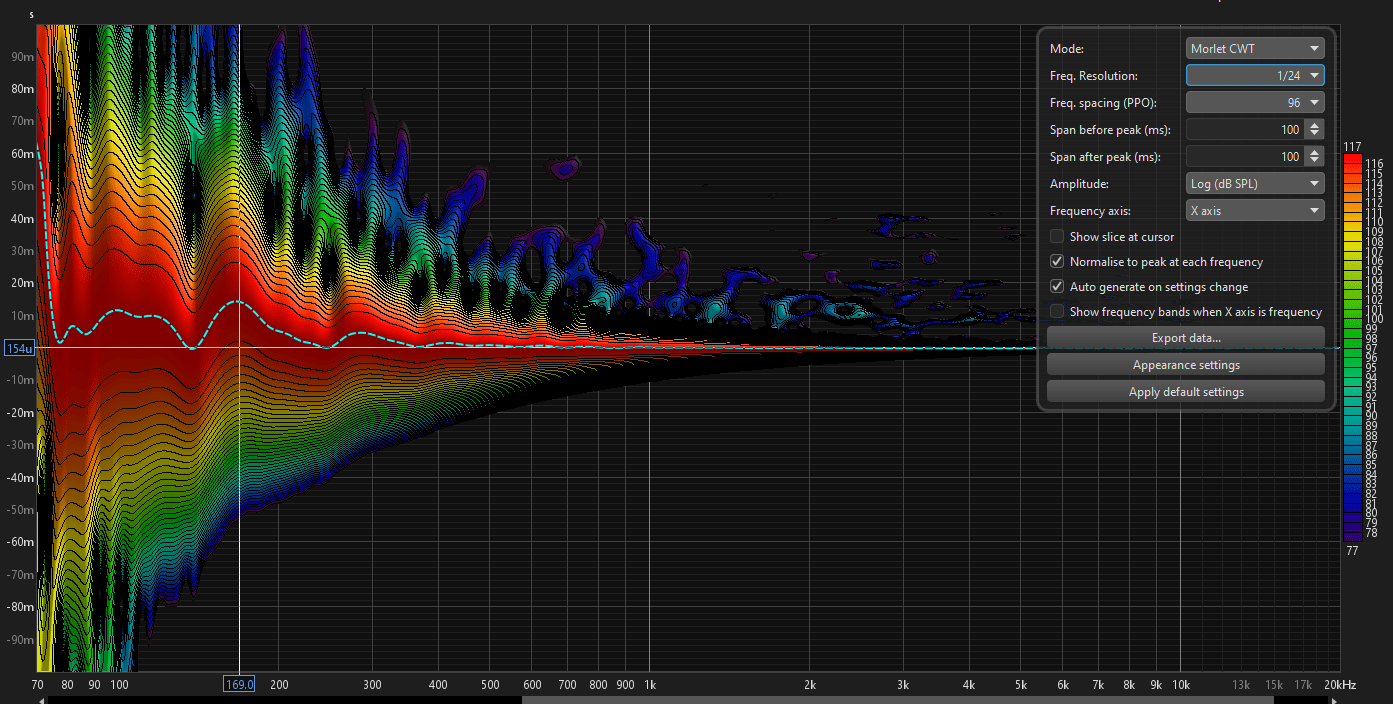Click the Export data... button

(x=1186, y=338)
